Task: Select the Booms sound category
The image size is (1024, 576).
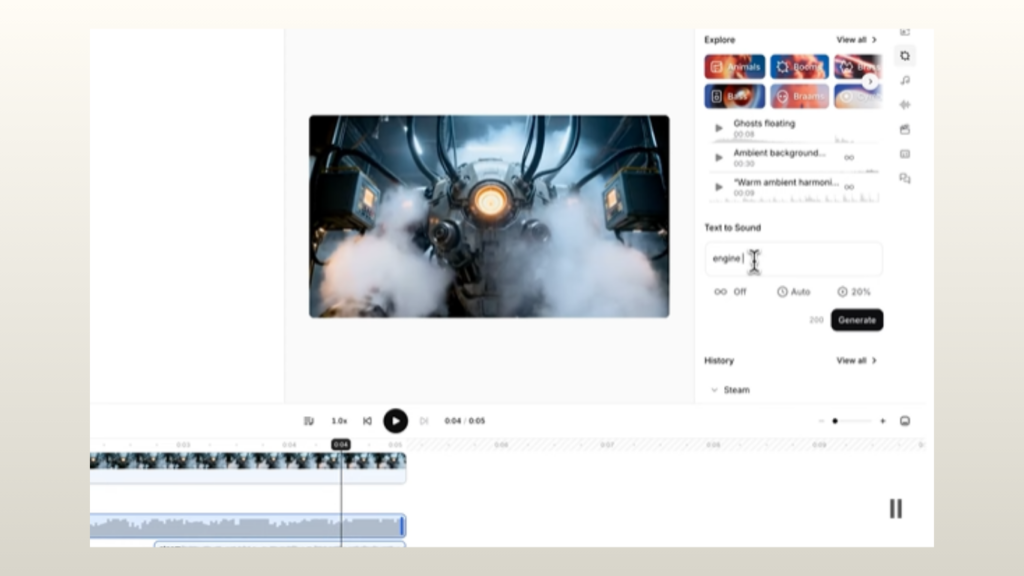Action: [799, 67]
